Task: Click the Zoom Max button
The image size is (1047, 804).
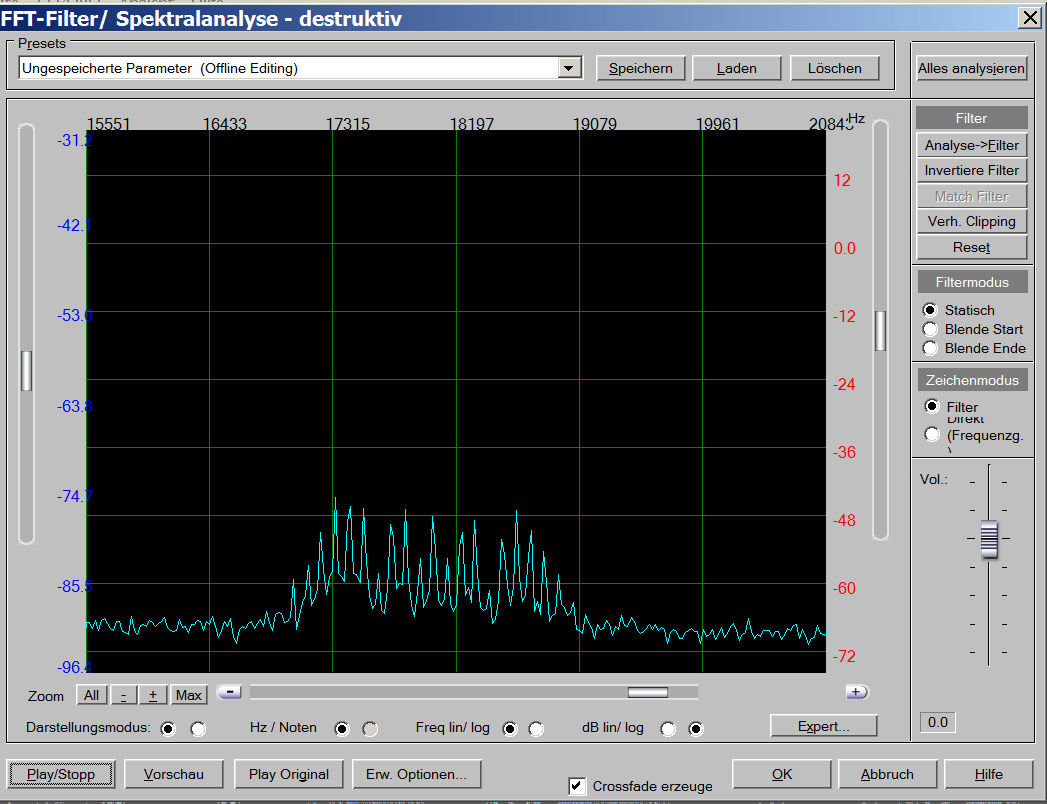Action: point(188,695)
